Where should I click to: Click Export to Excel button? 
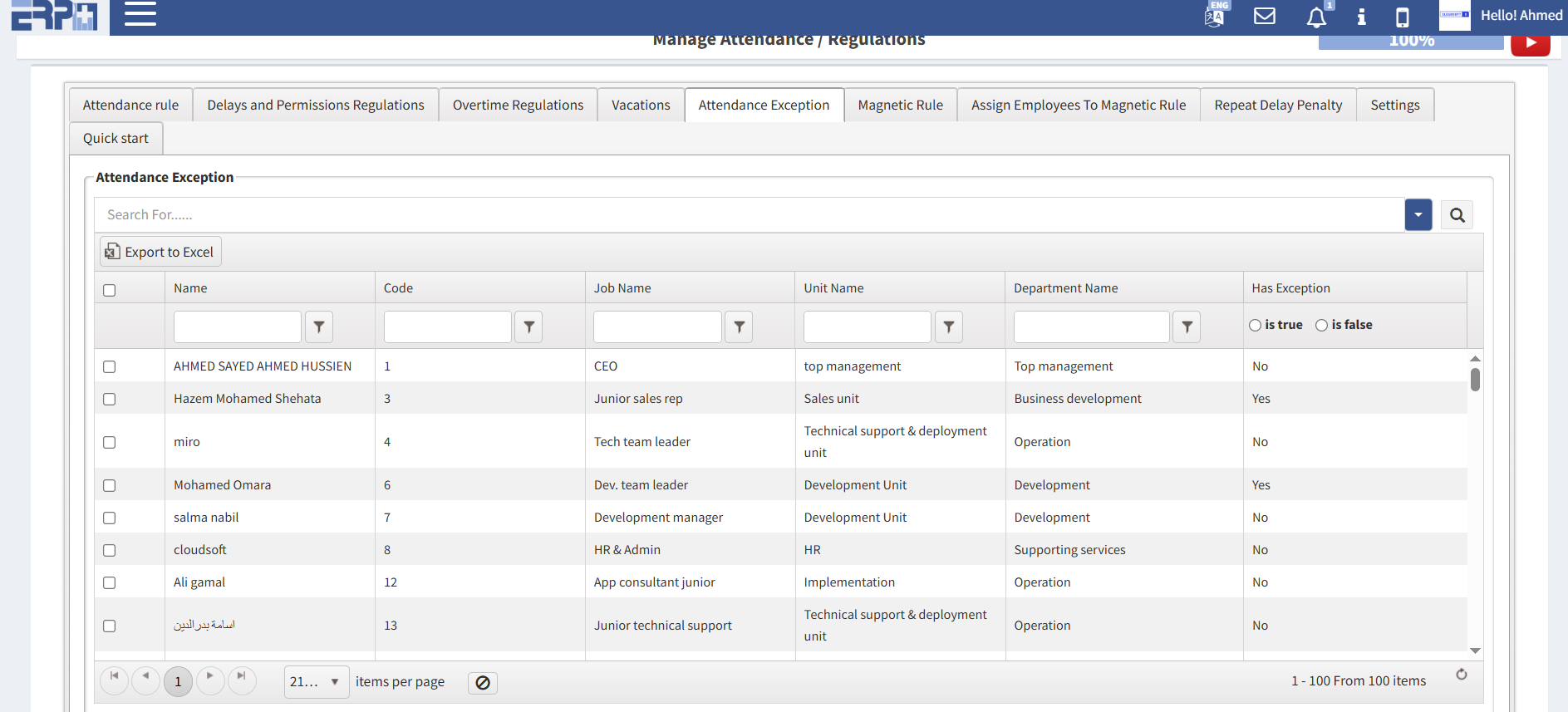[x=160, y=252]
